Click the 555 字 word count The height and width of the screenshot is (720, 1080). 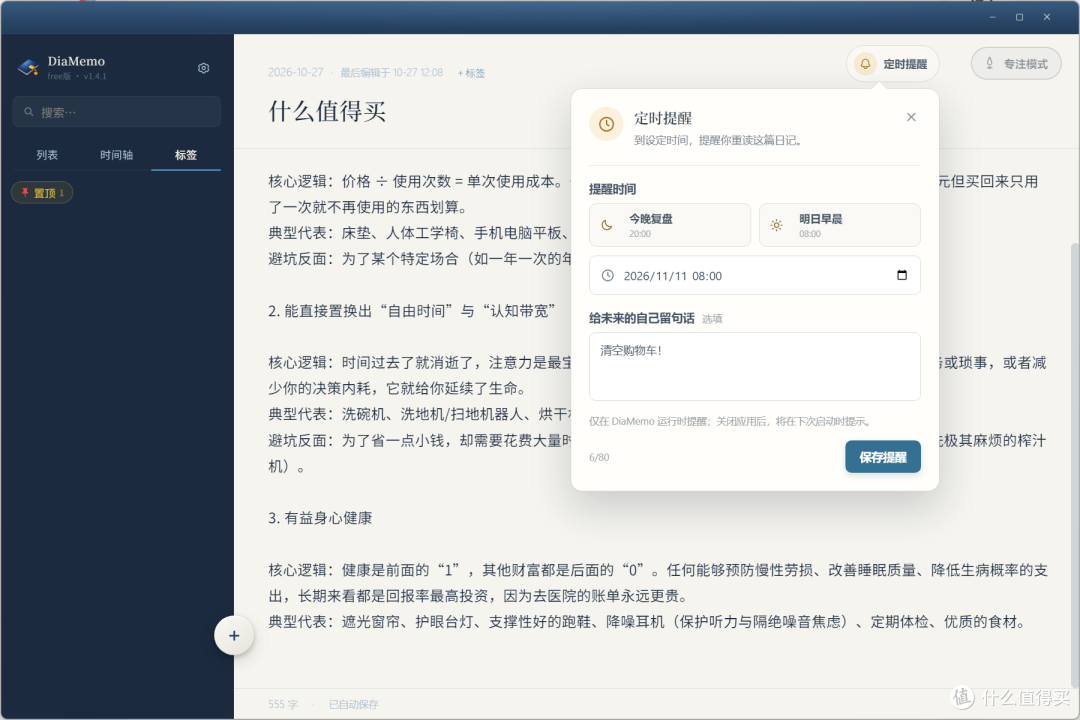pos(283,704)
